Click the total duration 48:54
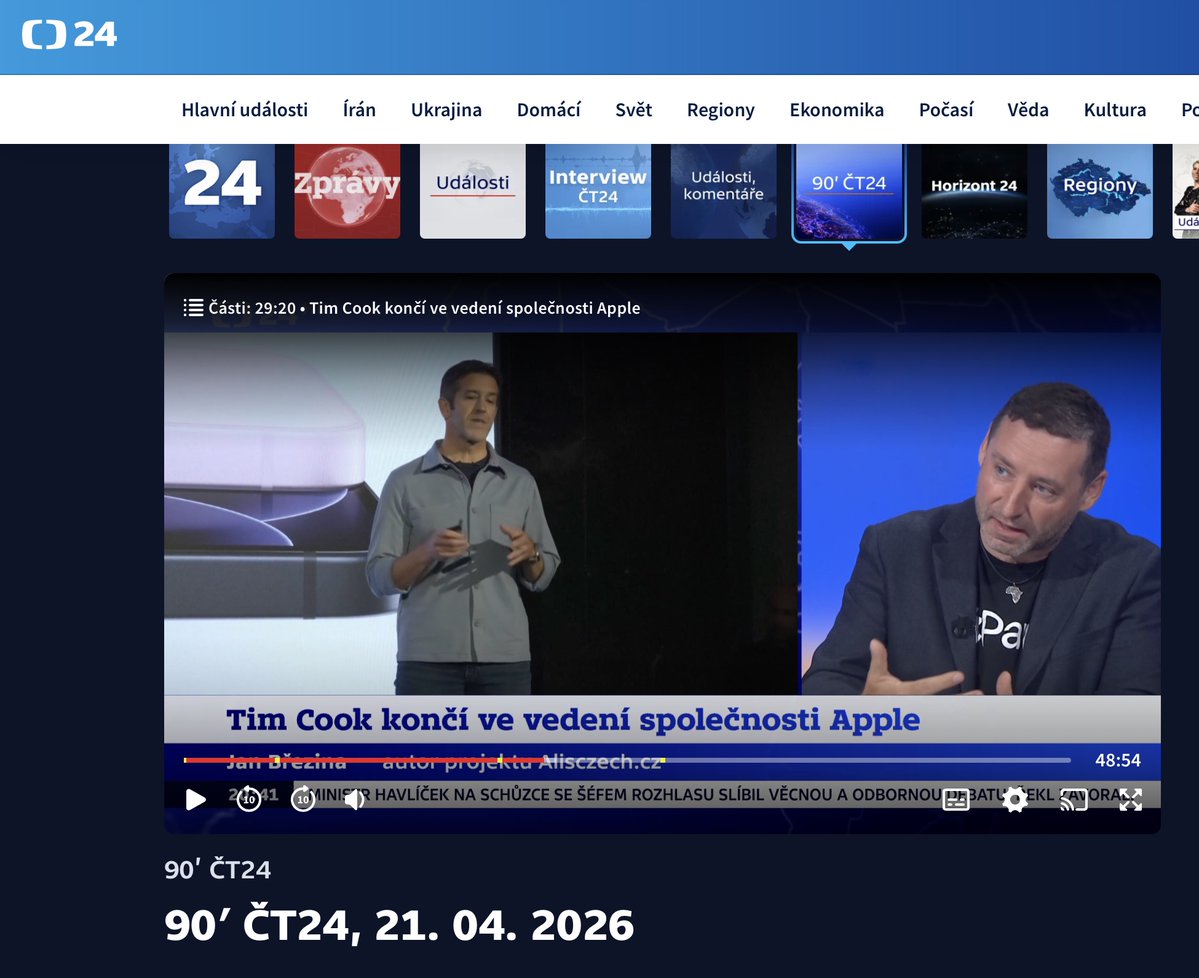This screenshot has height=978, width=1199. point(1117,760)
